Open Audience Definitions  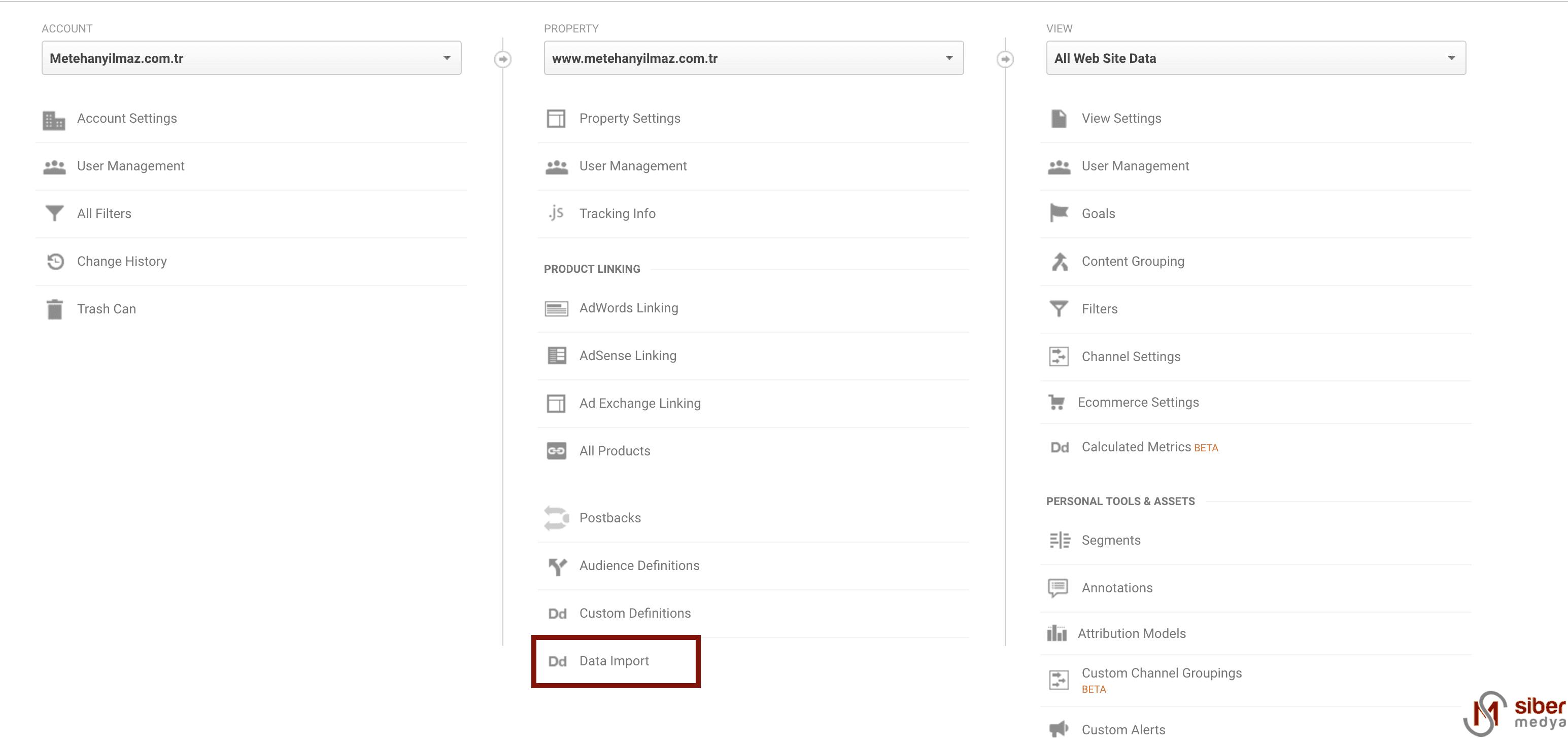(639, 566)
